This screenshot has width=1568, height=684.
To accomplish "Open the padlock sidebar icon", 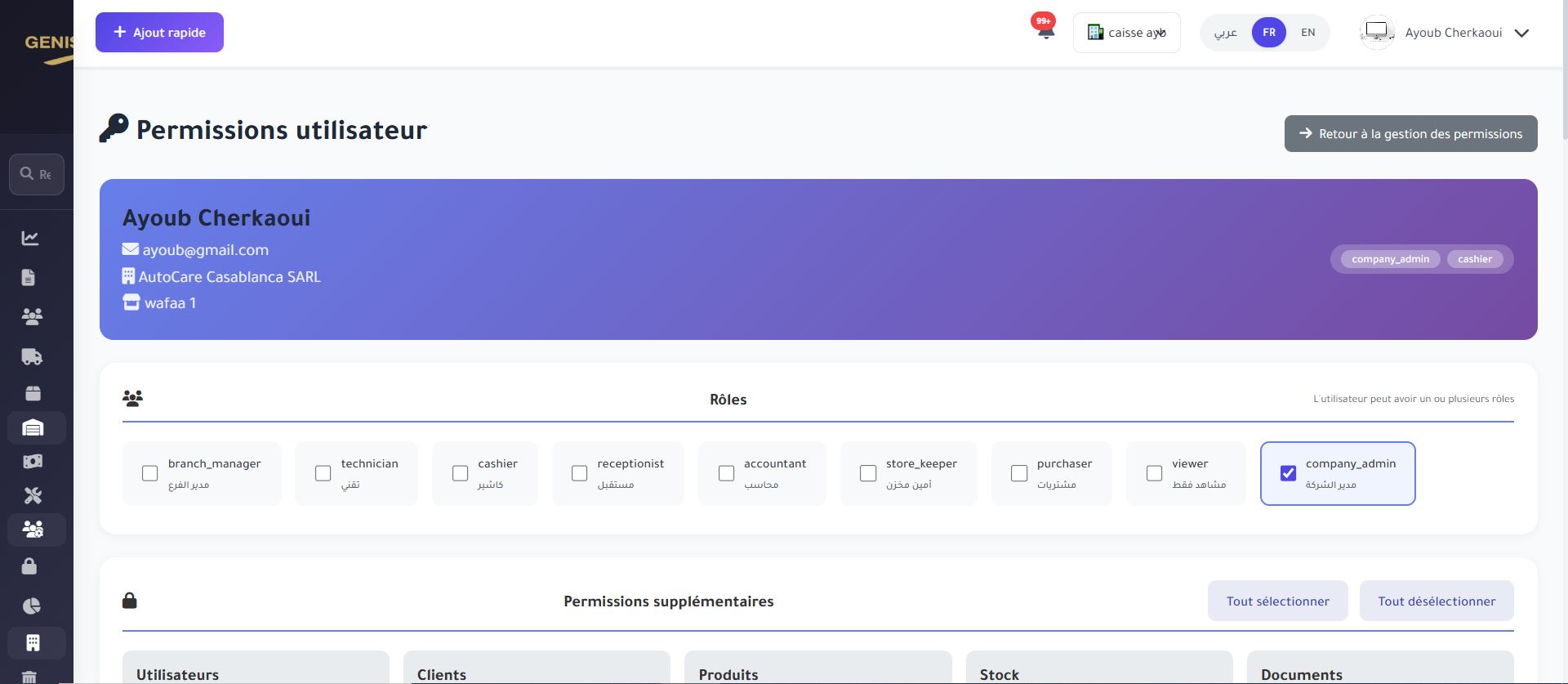I will pyautogui.click(x=29, y=566).
